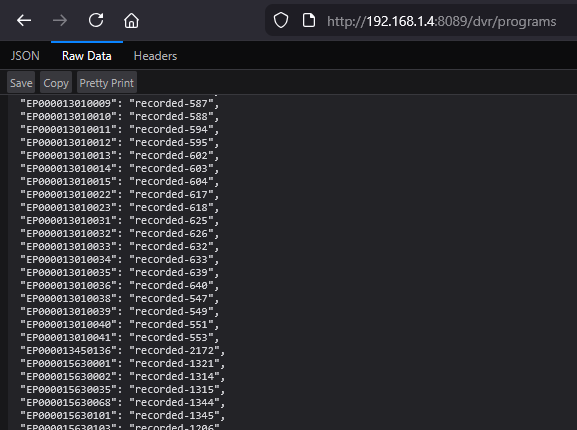The width and height of the screenshot is (577, 430).
Task: Click the value "recorded-617"
Action: [171, 195]
